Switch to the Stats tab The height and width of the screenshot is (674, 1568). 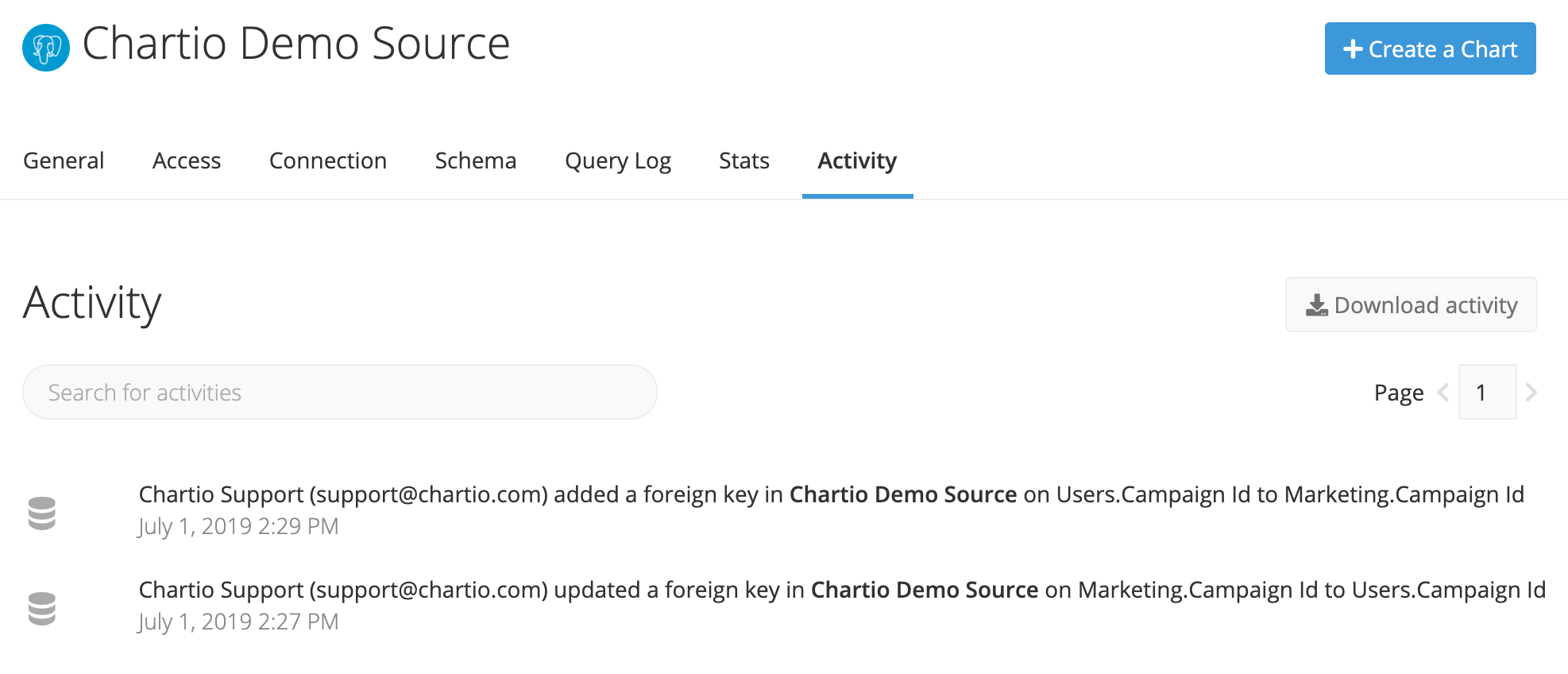pyautogui.click(x=744, y=161)
